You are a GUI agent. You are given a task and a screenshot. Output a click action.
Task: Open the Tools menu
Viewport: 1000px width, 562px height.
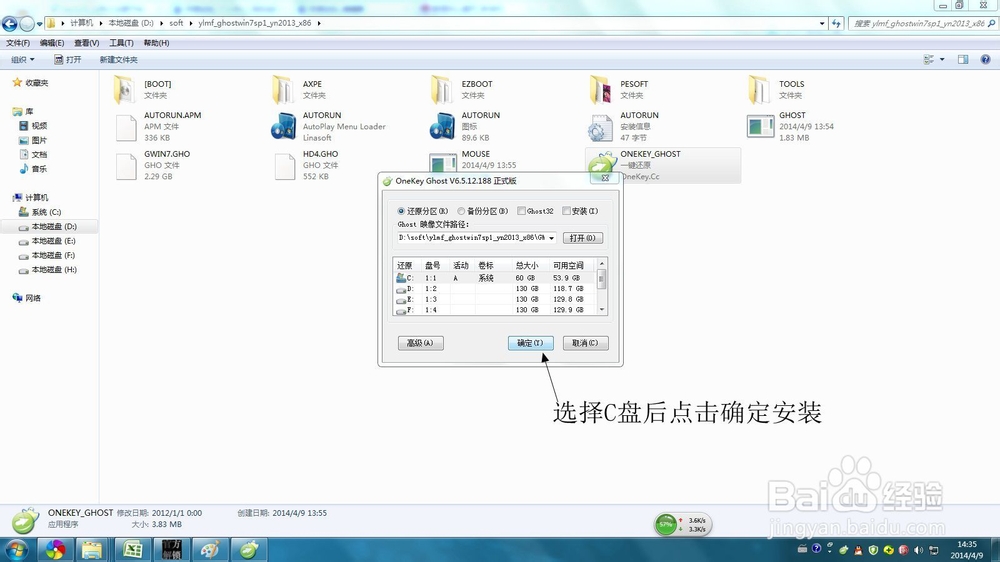tap(121, 43)
